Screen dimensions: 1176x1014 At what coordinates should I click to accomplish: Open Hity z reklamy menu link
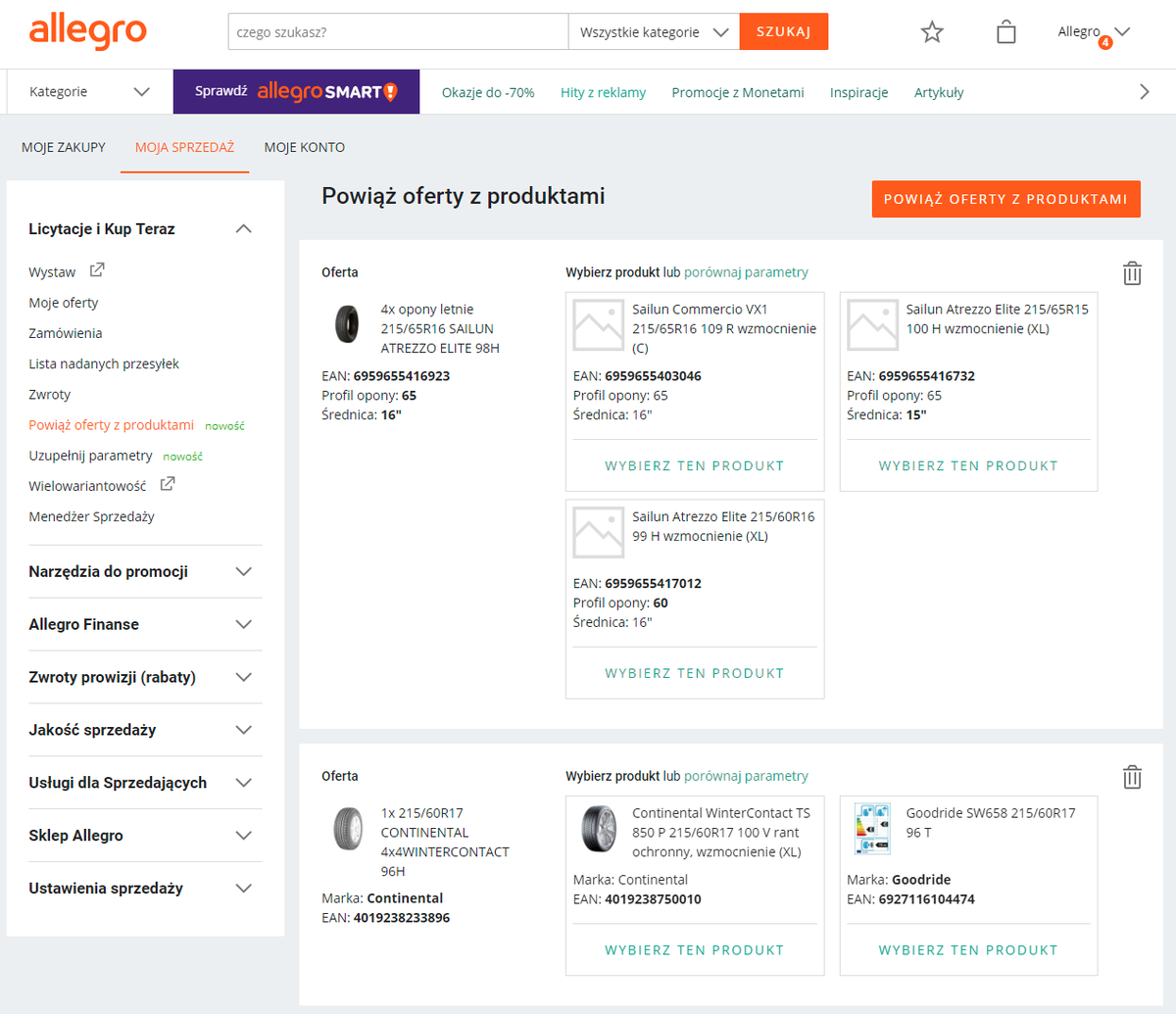pyautogui.click(x=603, y=93)
